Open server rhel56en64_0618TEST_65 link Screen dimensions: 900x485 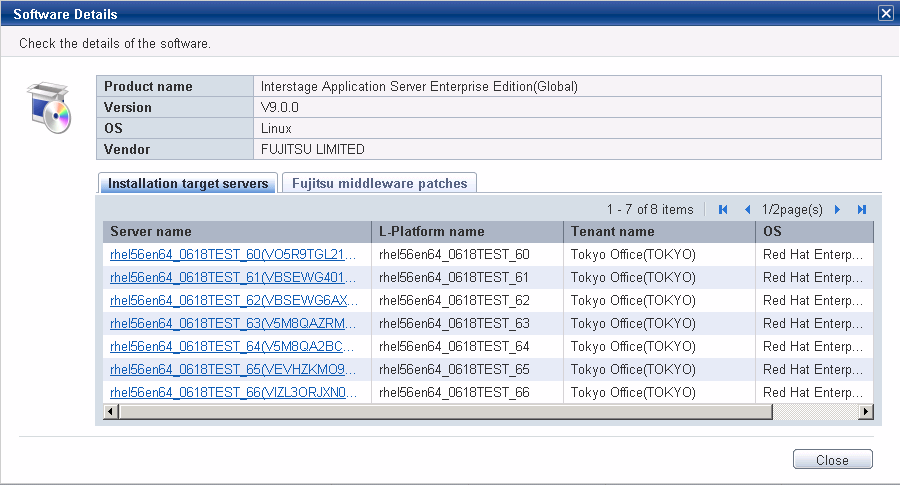[233, 369]
